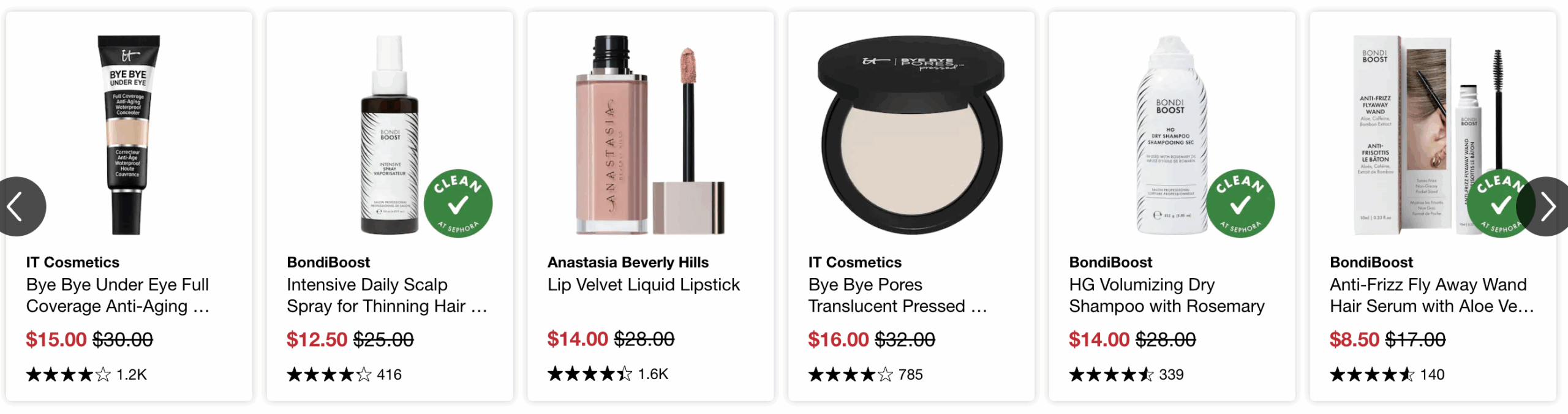Click star rating of Bye Bye Under Eye
The height and width of the screenshot is (414, 1568).
coord(68,374)
